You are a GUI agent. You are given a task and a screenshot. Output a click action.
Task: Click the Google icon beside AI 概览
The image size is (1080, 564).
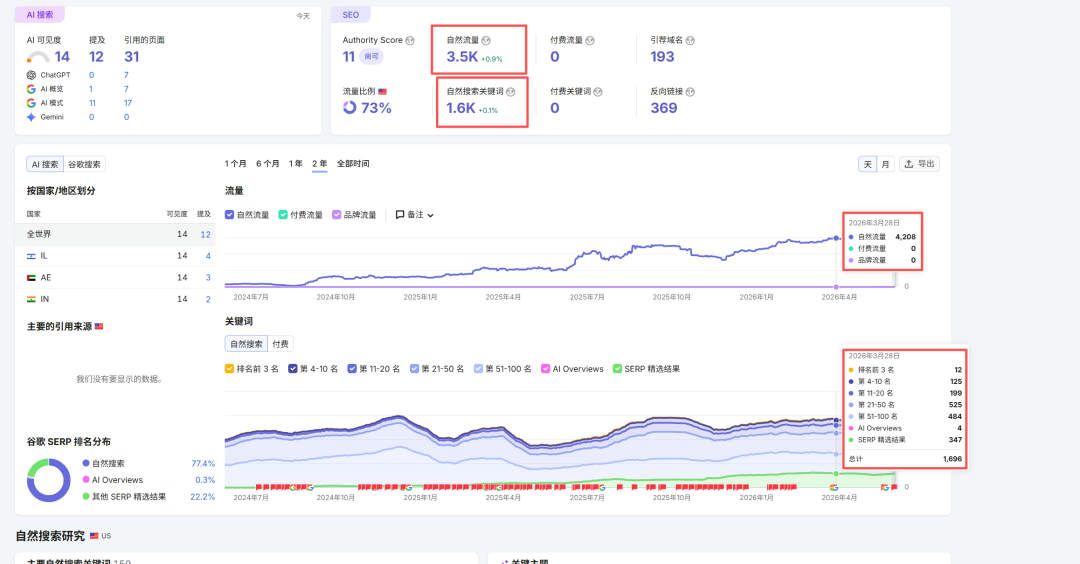pyautogui.click(x=31, y=89)
